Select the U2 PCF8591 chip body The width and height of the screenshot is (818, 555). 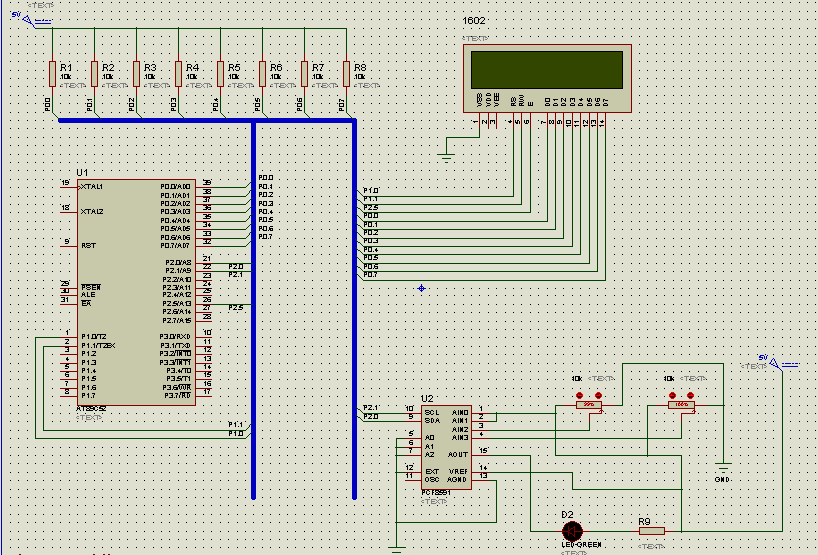(447, 448)
